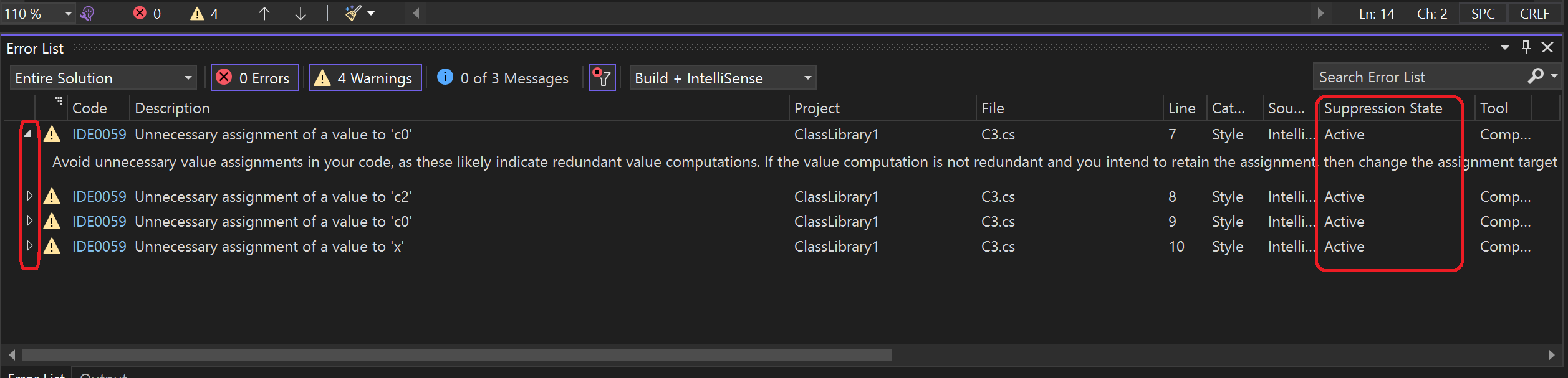The width and height of the screenshot is (1568, 378).
Task: Toggle the 4 Warnings filter button
Action: coord(365,77)
